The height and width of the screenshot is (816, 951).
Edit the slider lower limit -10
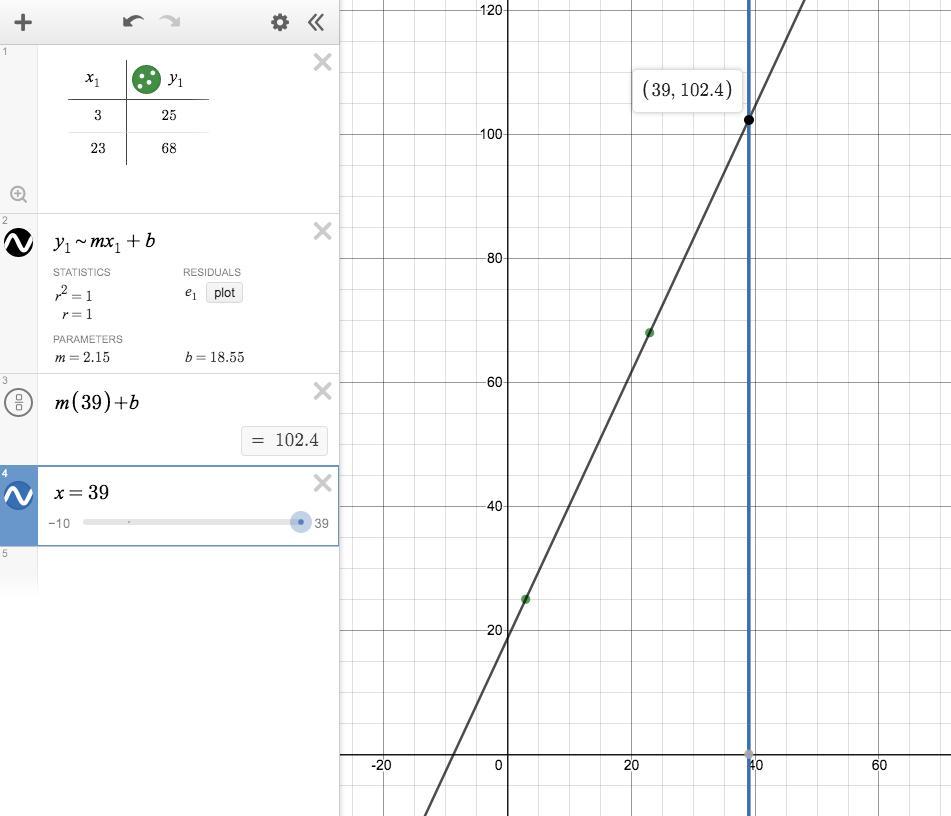click(x=59, y=523)
